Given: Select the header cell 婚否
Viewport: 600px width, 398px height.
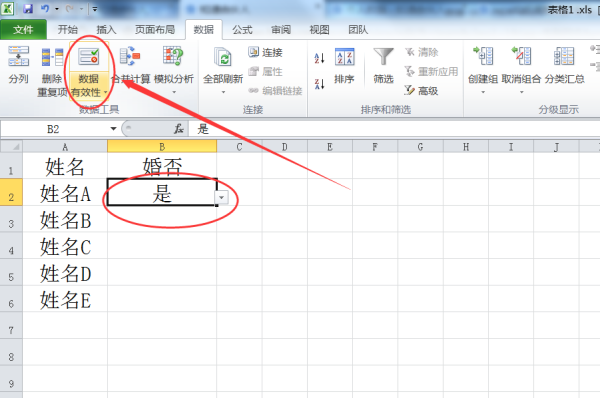Looking at the screenshot, I should (162, 166).
